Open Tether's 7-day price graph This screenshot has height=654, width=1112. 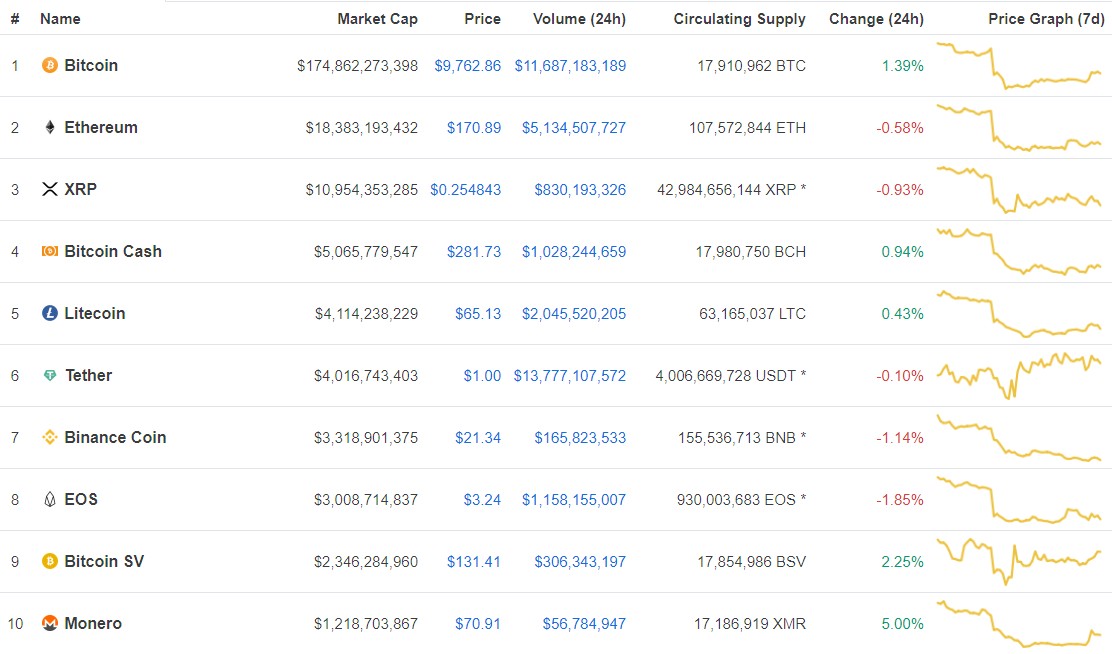(x=1019, y=375)
